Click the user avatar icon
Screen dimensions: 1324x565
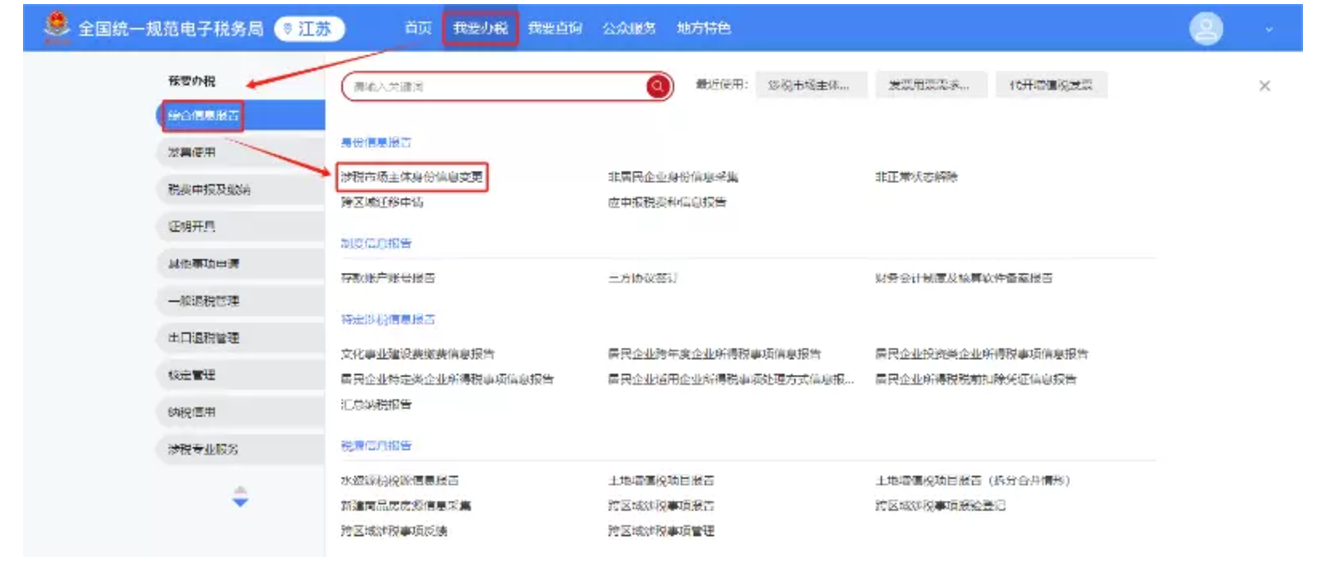pos(1206,28)
